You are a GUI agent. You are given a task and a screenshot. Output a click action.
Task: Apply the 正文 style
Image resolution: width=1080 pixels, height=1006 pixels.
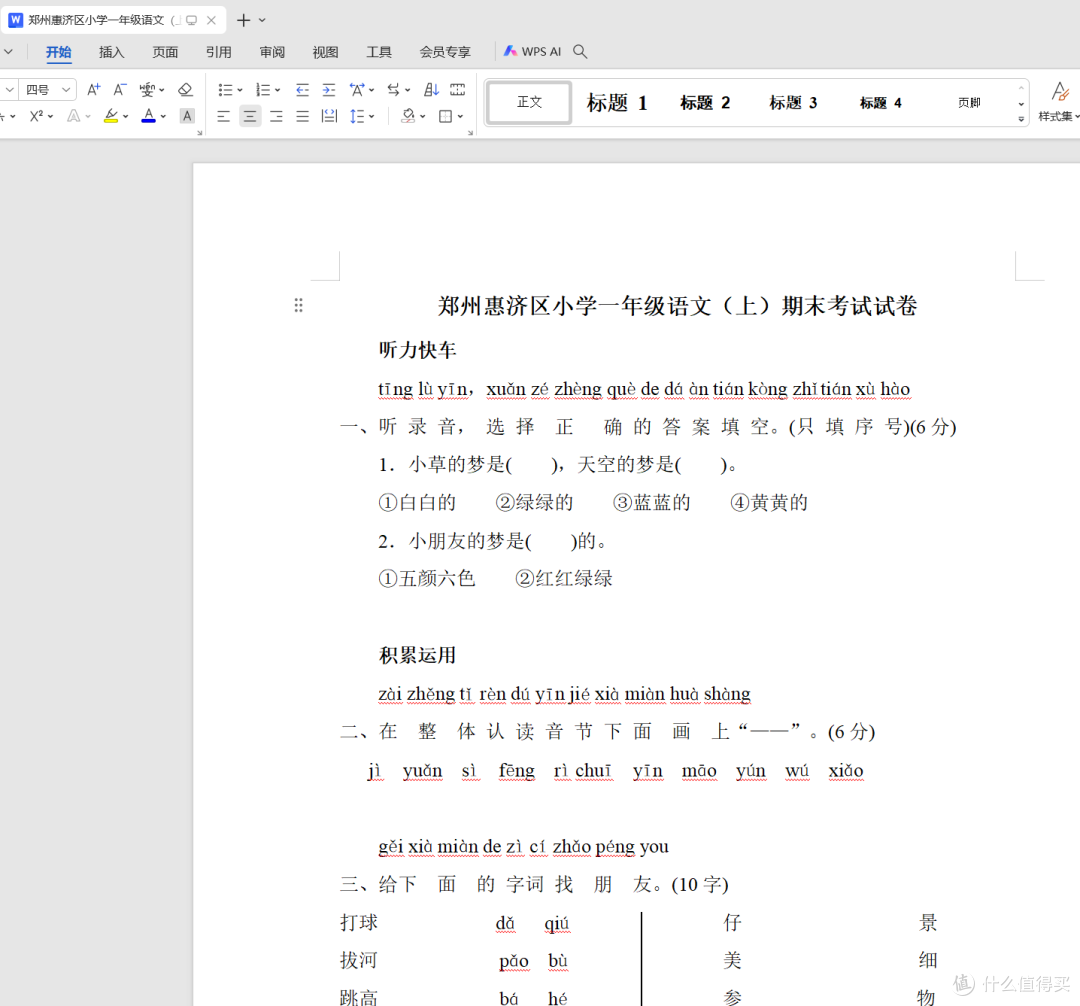[x=529, y=102]
